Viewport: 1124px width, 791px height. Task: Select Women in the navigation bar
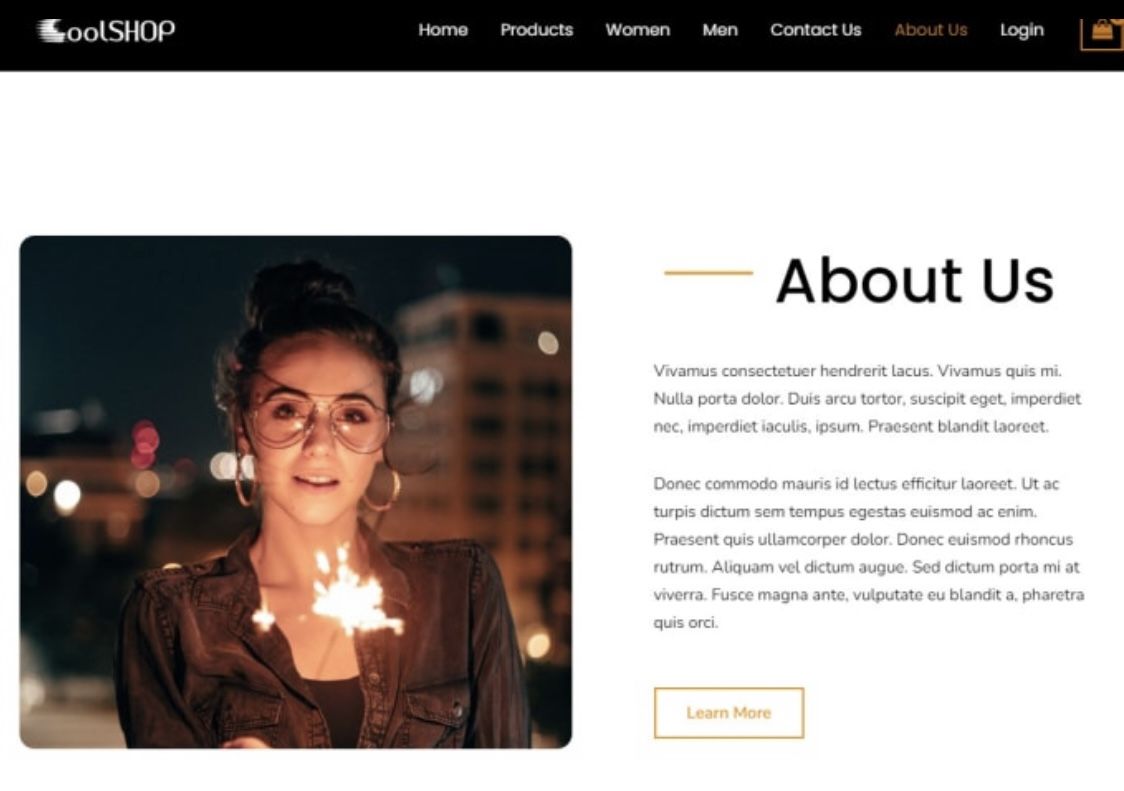(638, 30)
